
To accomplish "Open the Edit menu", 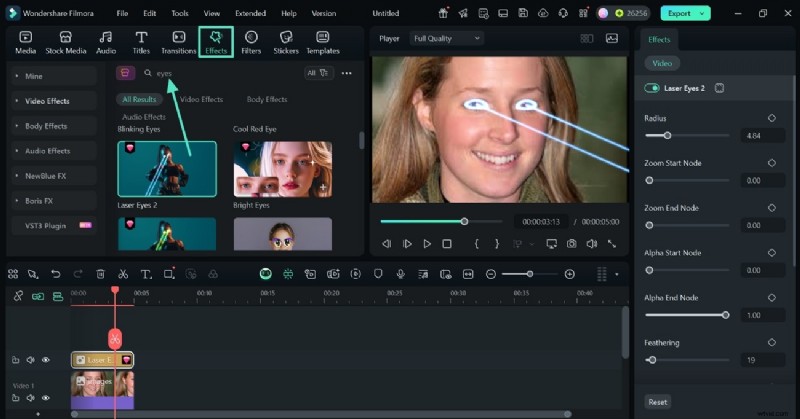I will click(x=149, y=13).
